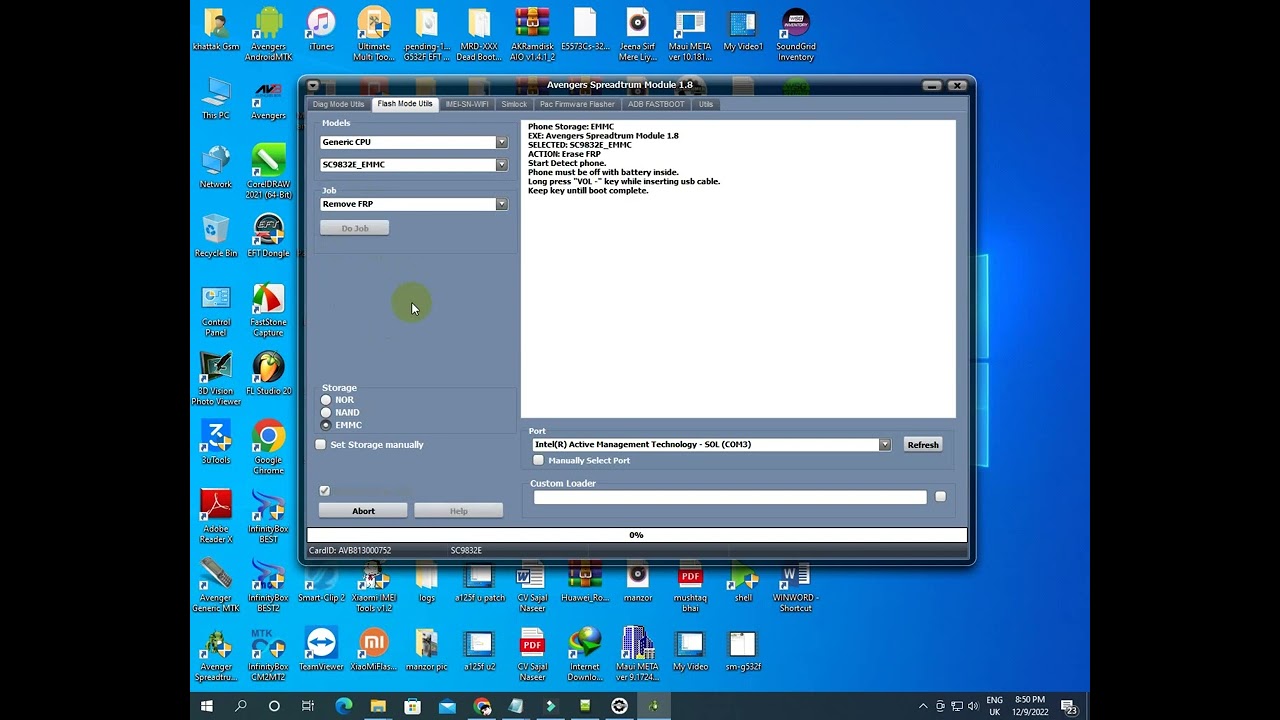1280x720 pixels.
Task: Open Google Chrome desktop shortcut
Action: (268, 448)
